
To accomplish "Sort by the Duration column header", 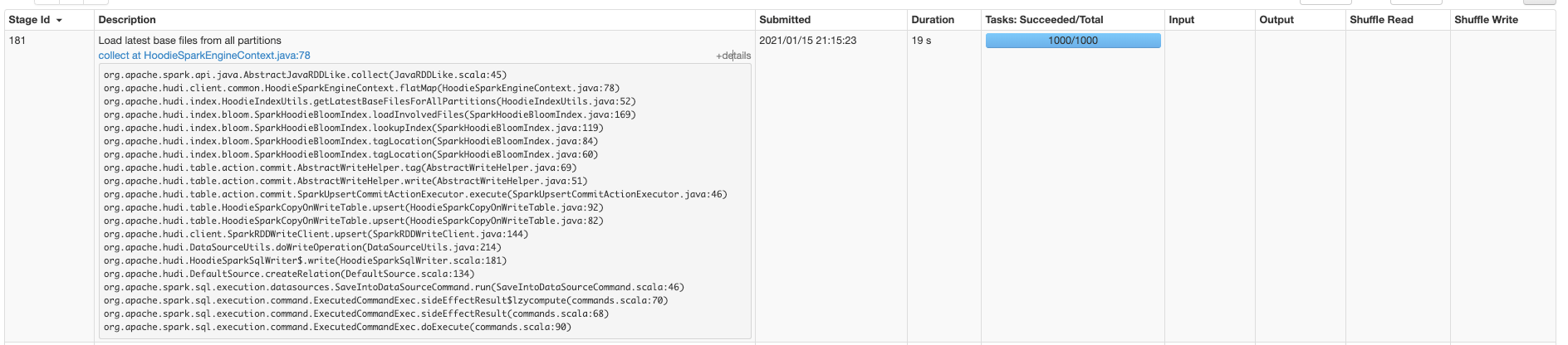I will pyautogui.click(x=933, y=20).
